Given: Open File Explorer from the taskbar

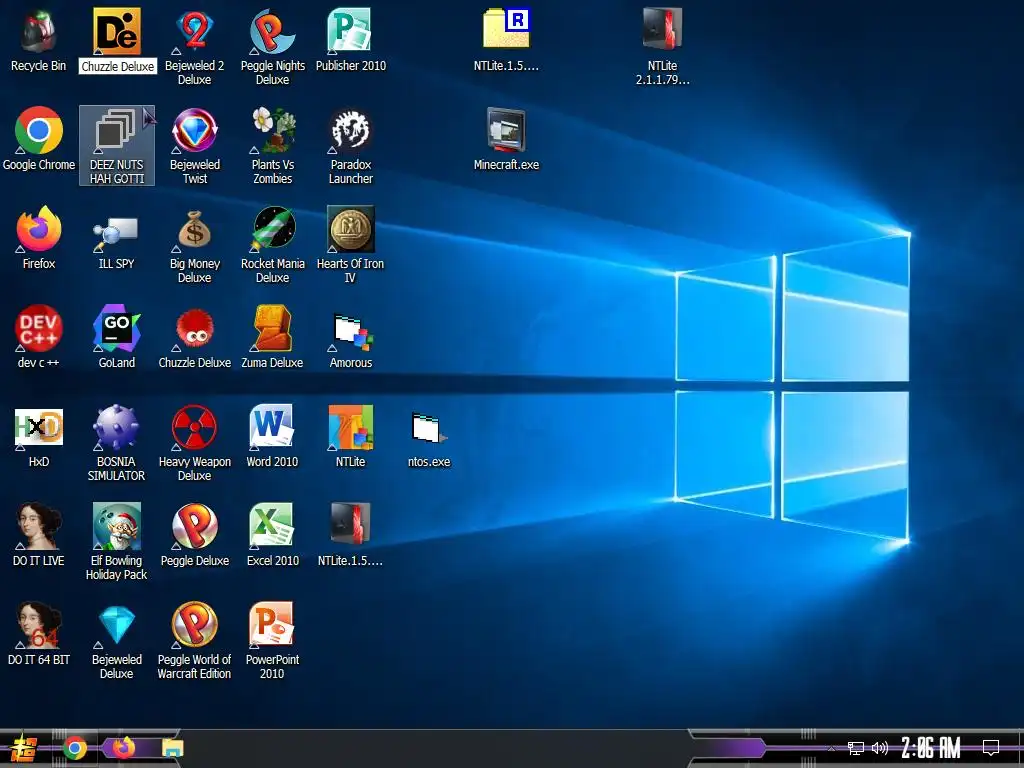Looking at the screenshot, I should point(172,748).
